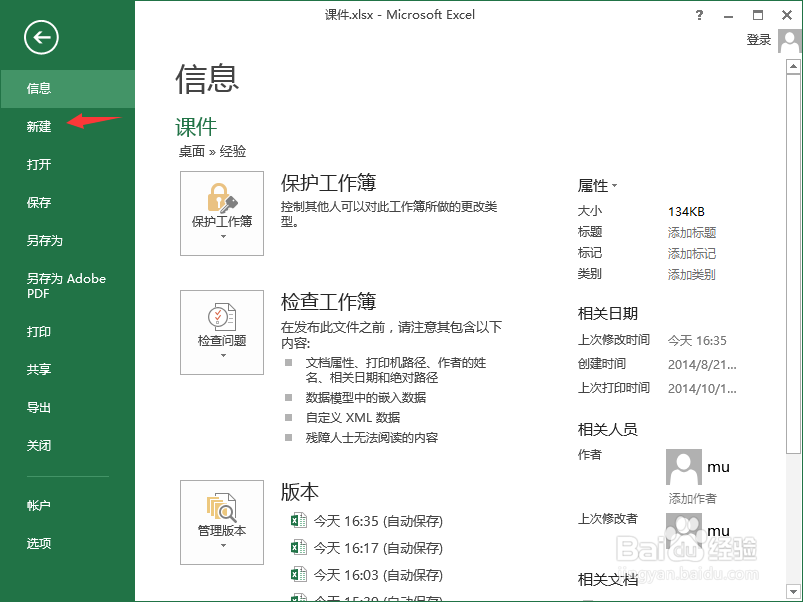Open version 今天 16:03 (自动保存)

pos(378,575)
